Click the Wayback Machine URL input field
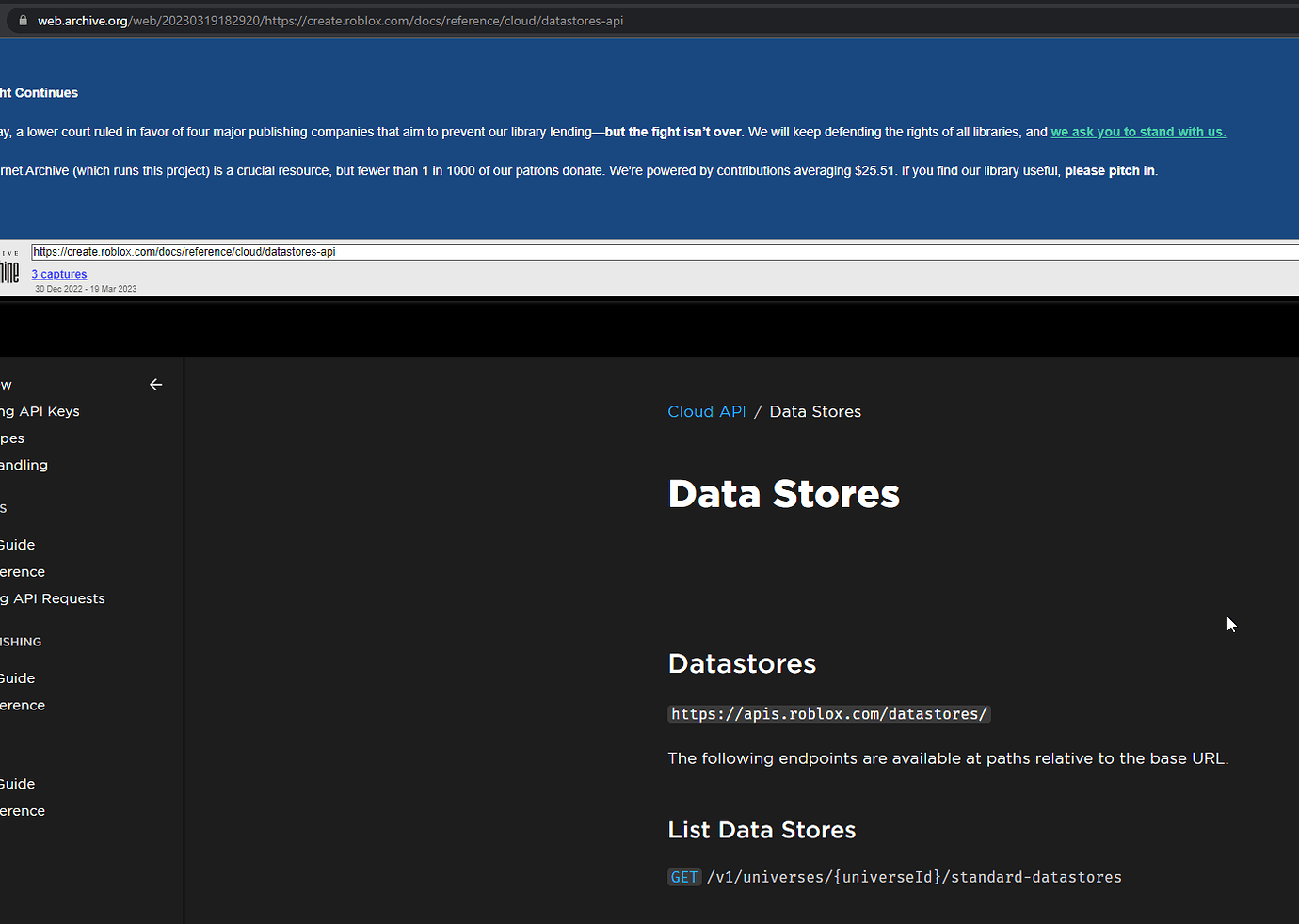This screenshot has height=924, width=1299. point(377,251)
